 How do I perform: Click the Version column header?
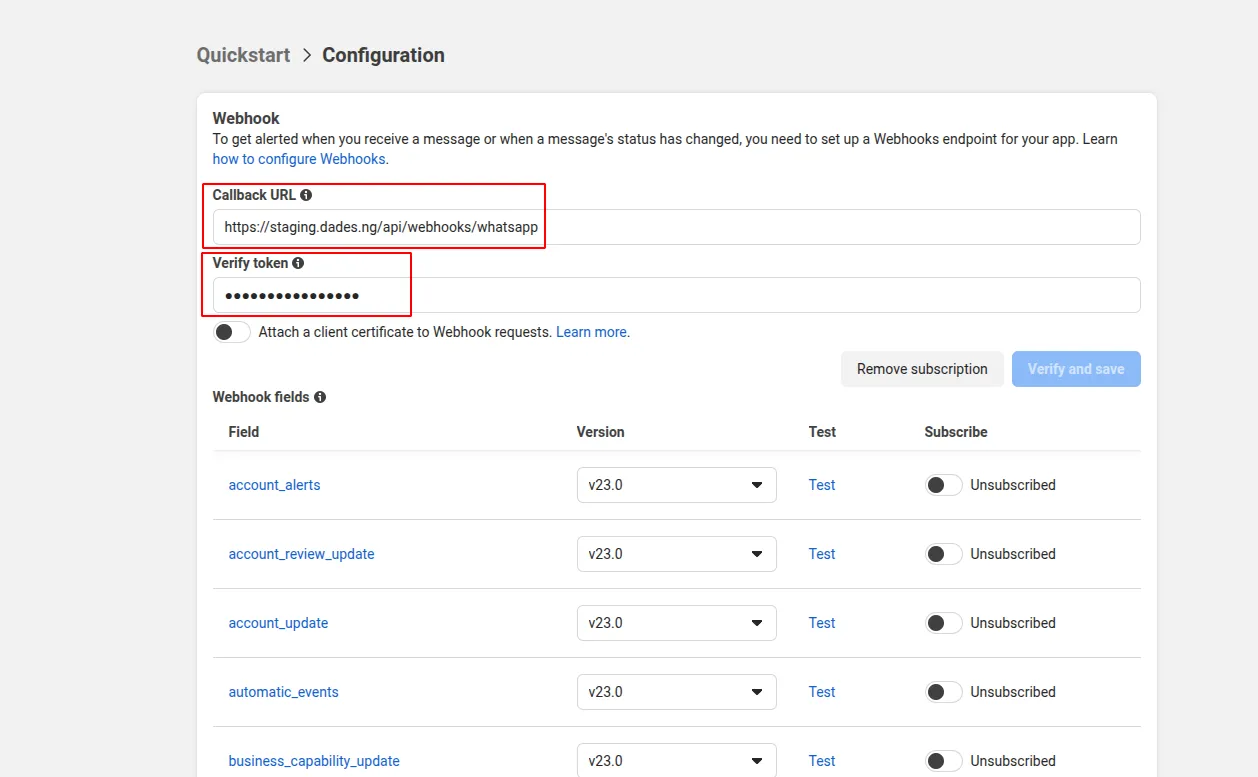(601, 432)
